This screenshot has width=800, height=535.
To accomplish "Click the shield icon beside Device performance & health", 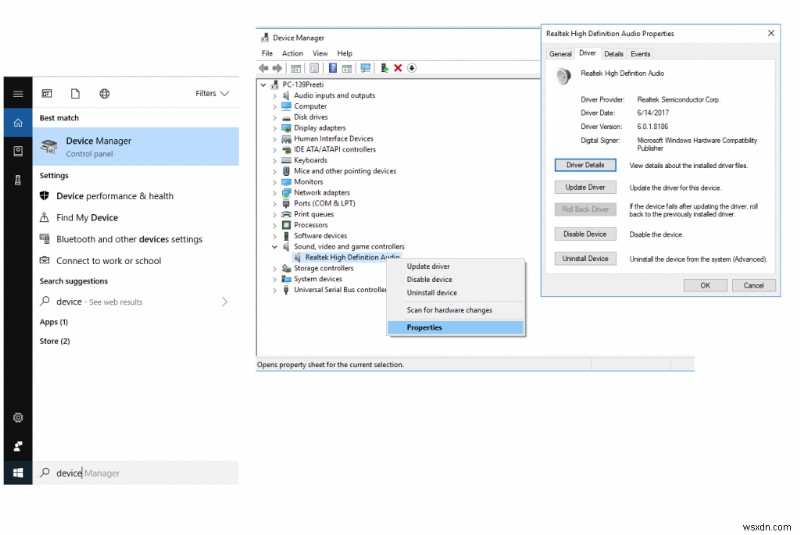I will [44, 195].
